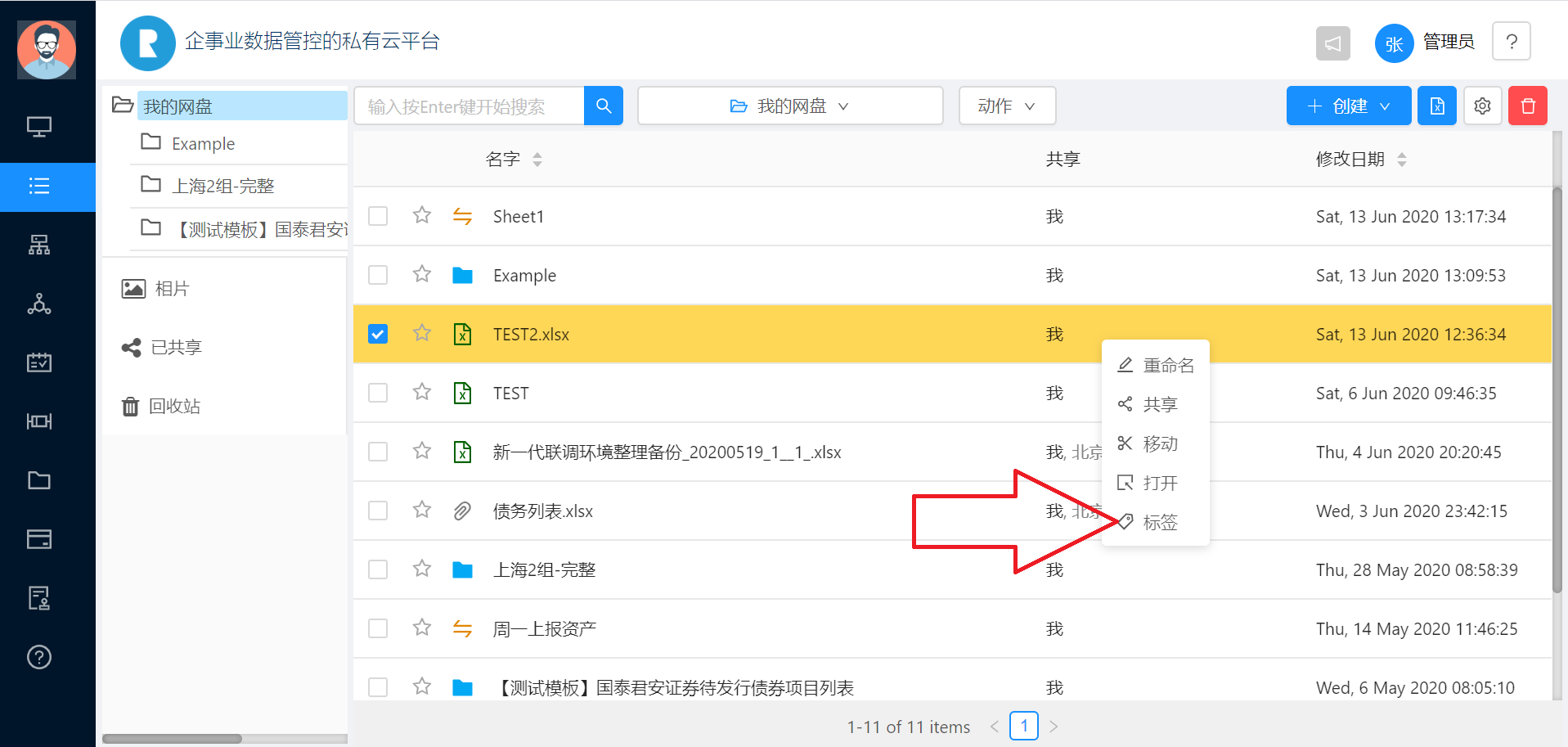Screen dimensions: 1568x747
Task: Expand the 创建 dropdown button
Action: click(x=1348, y=106)
